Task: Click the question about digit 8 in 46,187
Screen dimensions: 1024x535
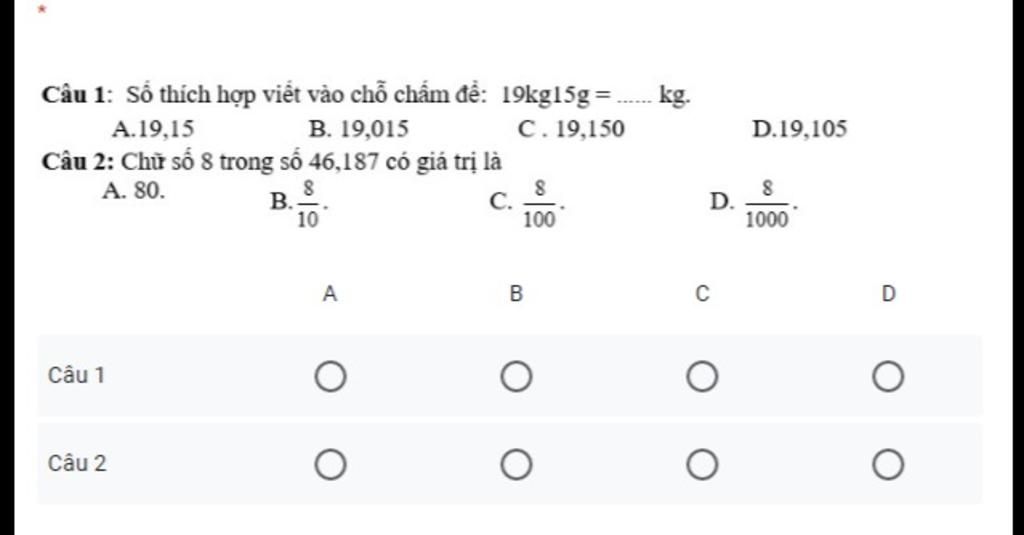Action: tap(272, 161)
